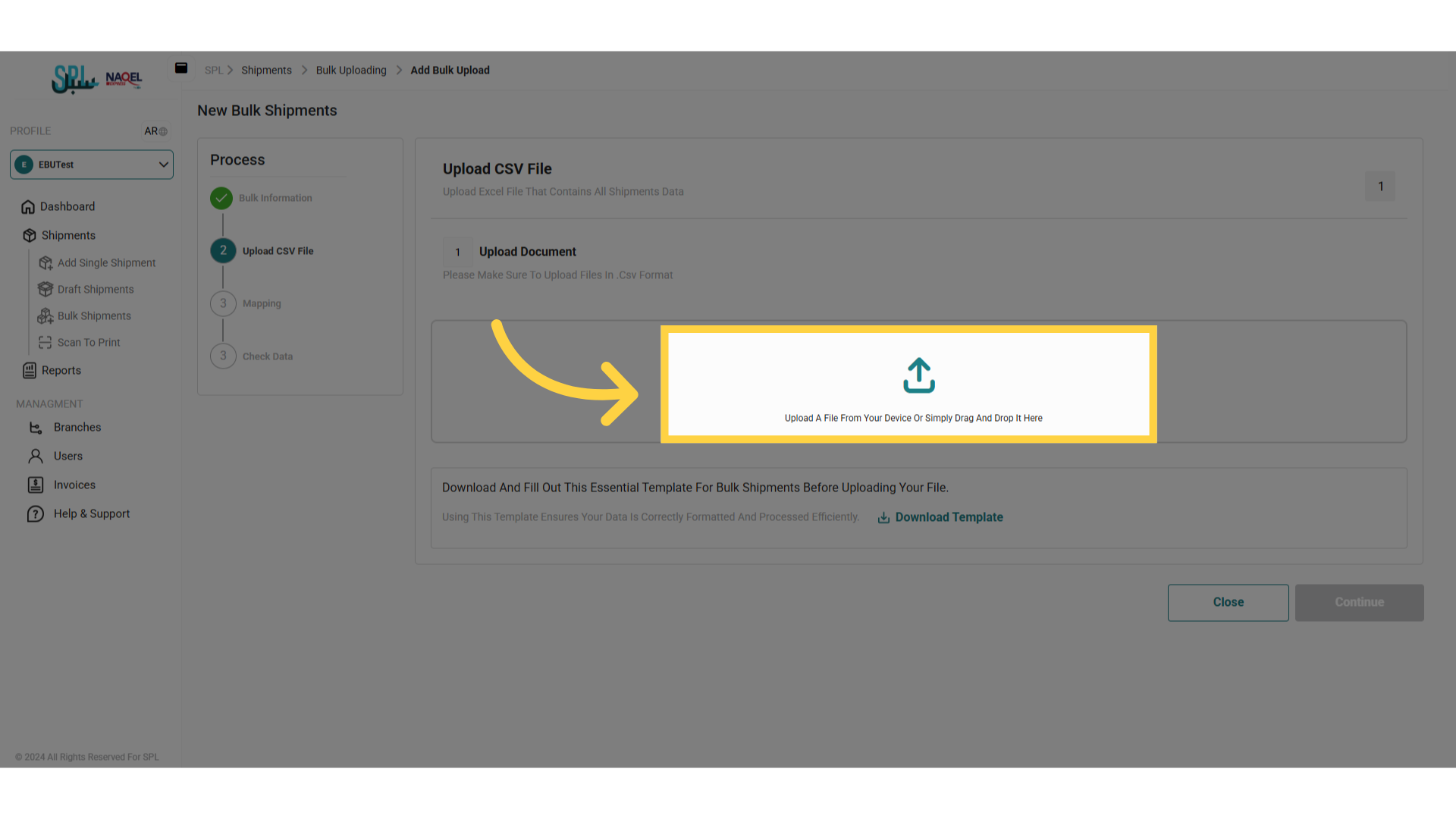Open Users management page
The width and height of the screenshot is (1456, 819).
[68, 457]
